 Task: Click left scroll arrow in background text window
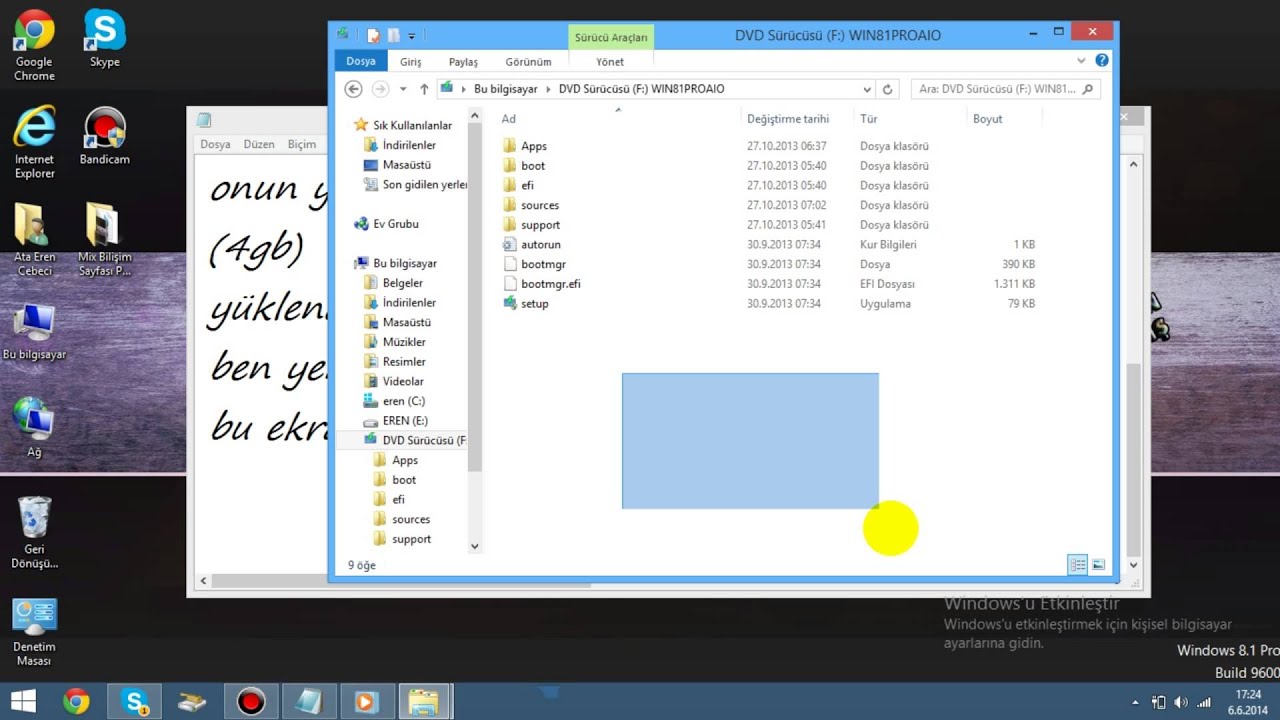[204, 580]
